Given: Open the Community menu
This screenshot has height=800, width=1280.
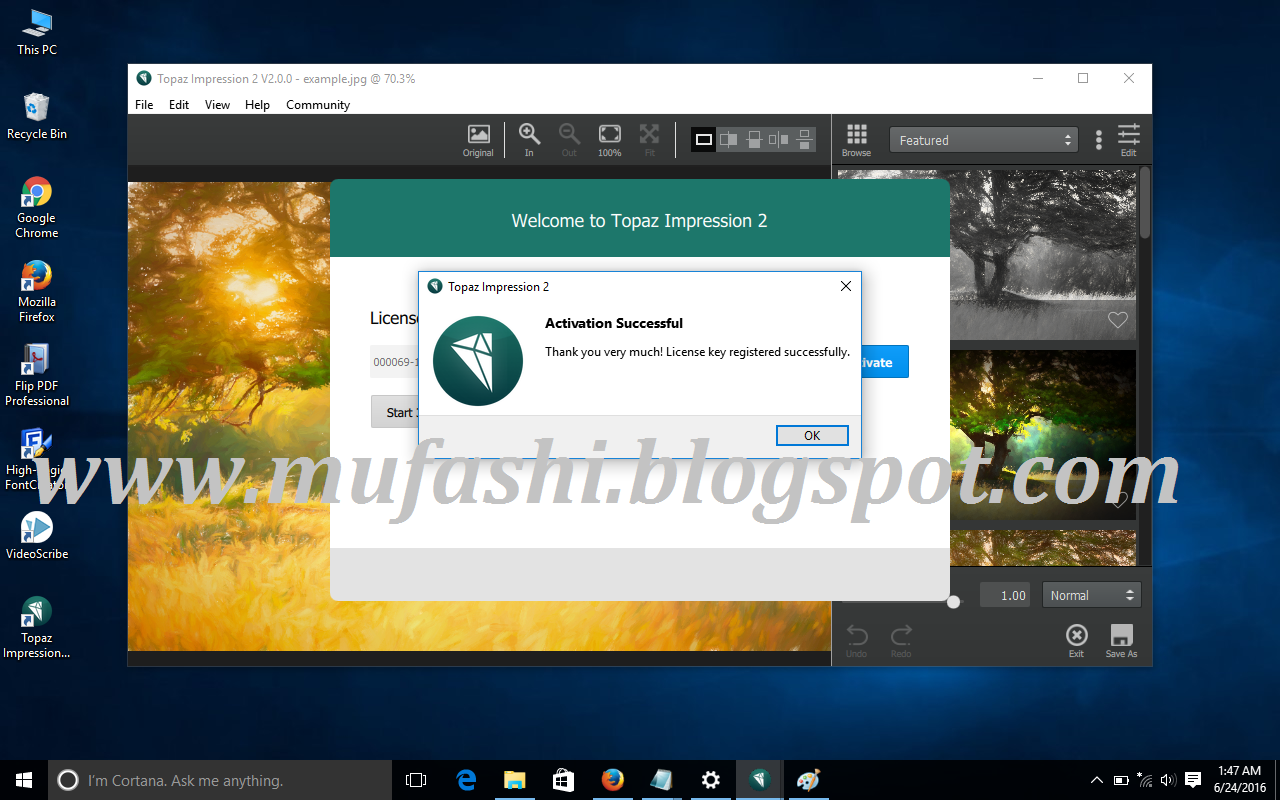Looking at the screenshot, I should click(x=318, y=104).
